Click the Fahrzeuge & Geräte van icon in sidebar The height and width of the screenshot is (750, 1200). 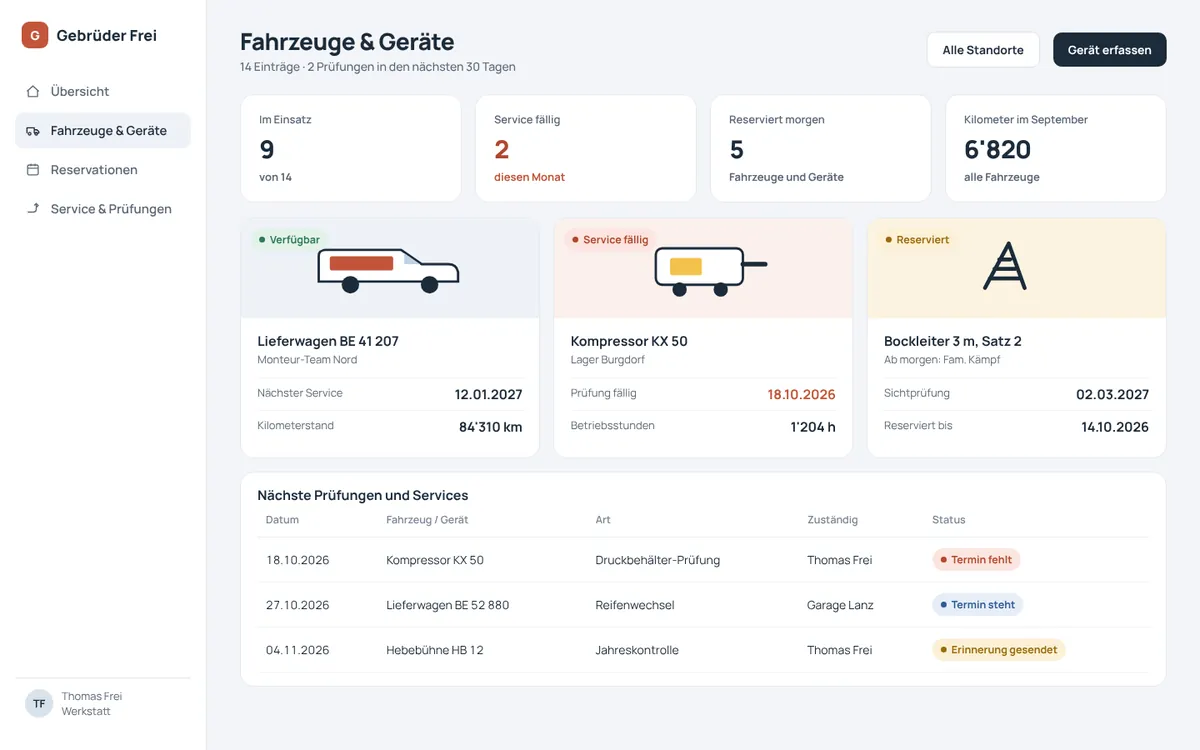tap(33, 131)
